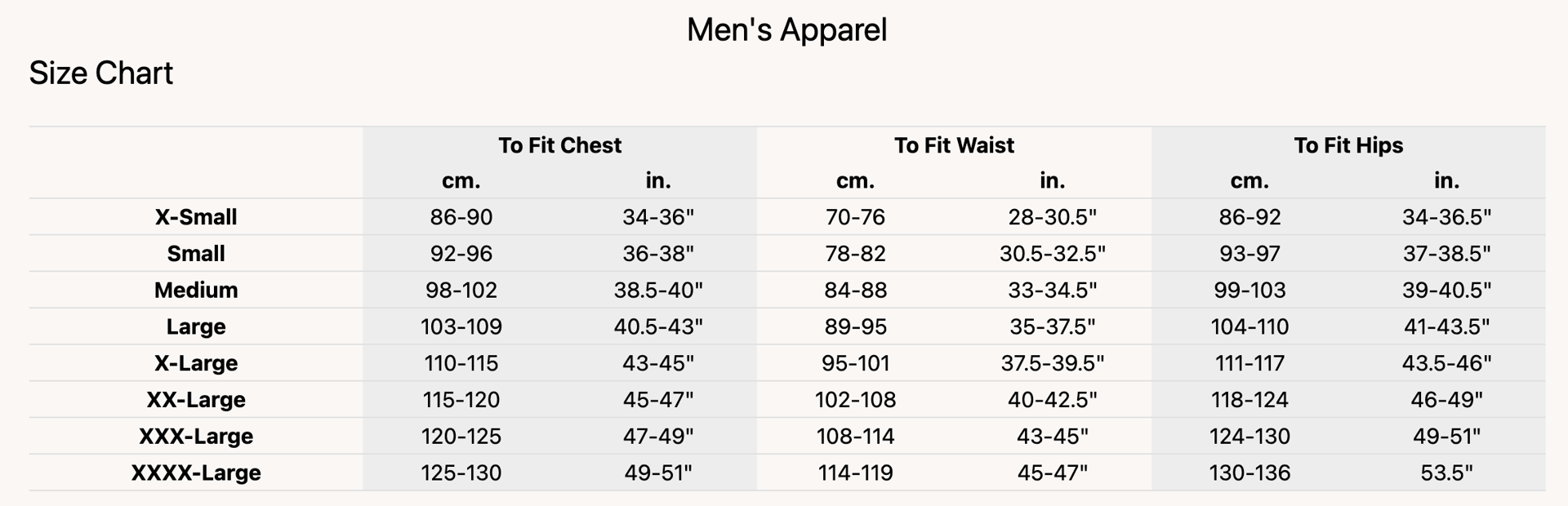The height and width of the screenshot is (506, 1568).
Task: Select the Large chest value 103-109
Action: pyautogui.click(x=461, y=326)
